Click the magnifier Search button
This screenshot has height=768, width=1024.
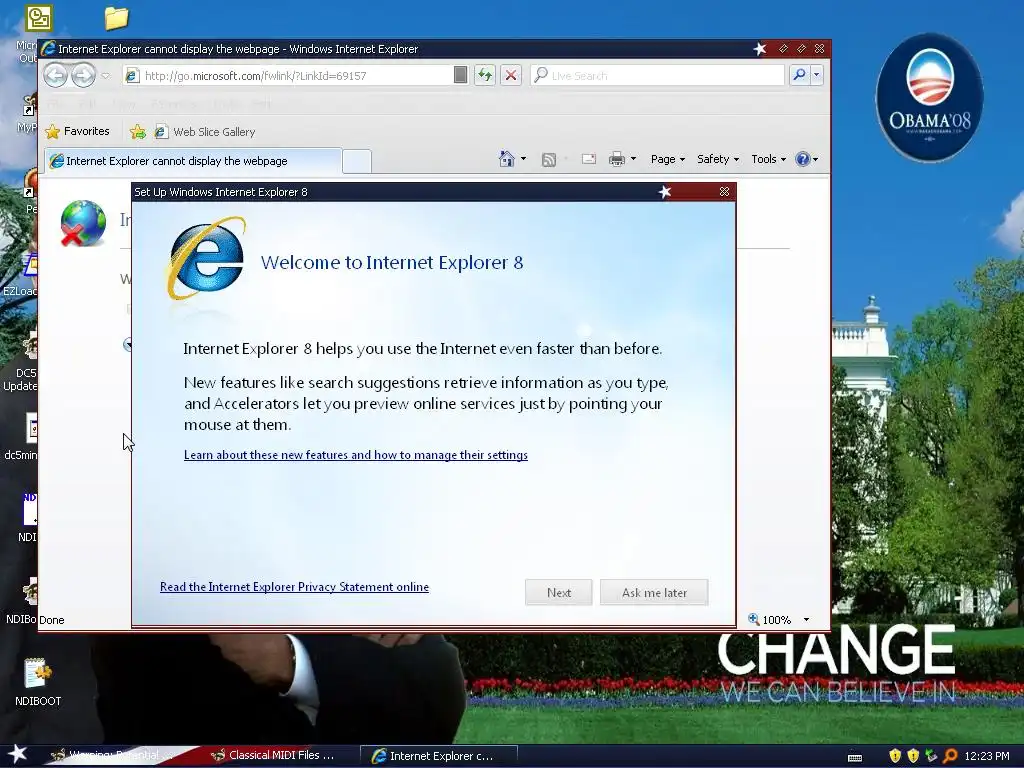799,75
